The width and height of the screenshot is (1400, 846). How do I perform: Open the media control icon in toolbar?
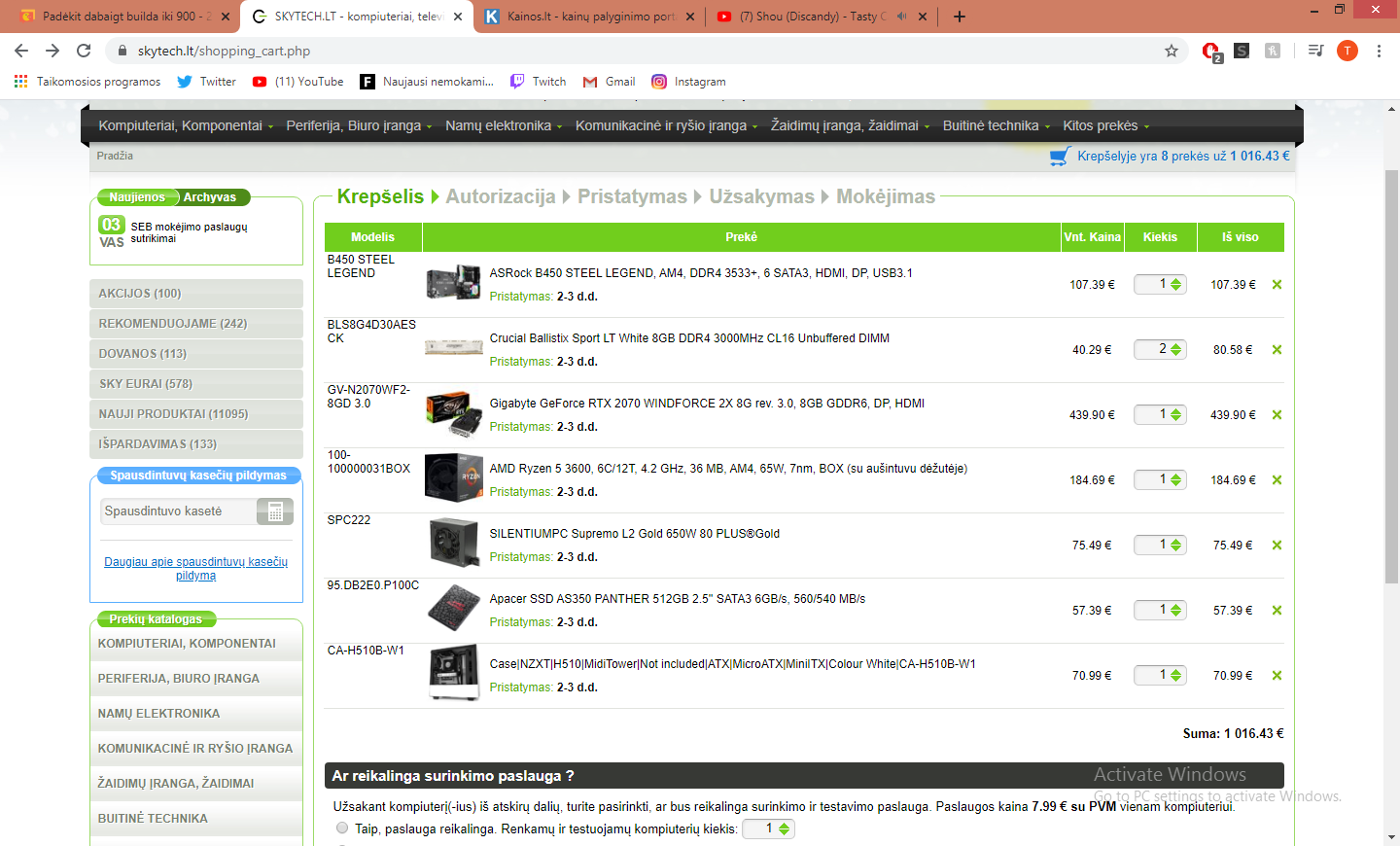(x=1315, y=51)
